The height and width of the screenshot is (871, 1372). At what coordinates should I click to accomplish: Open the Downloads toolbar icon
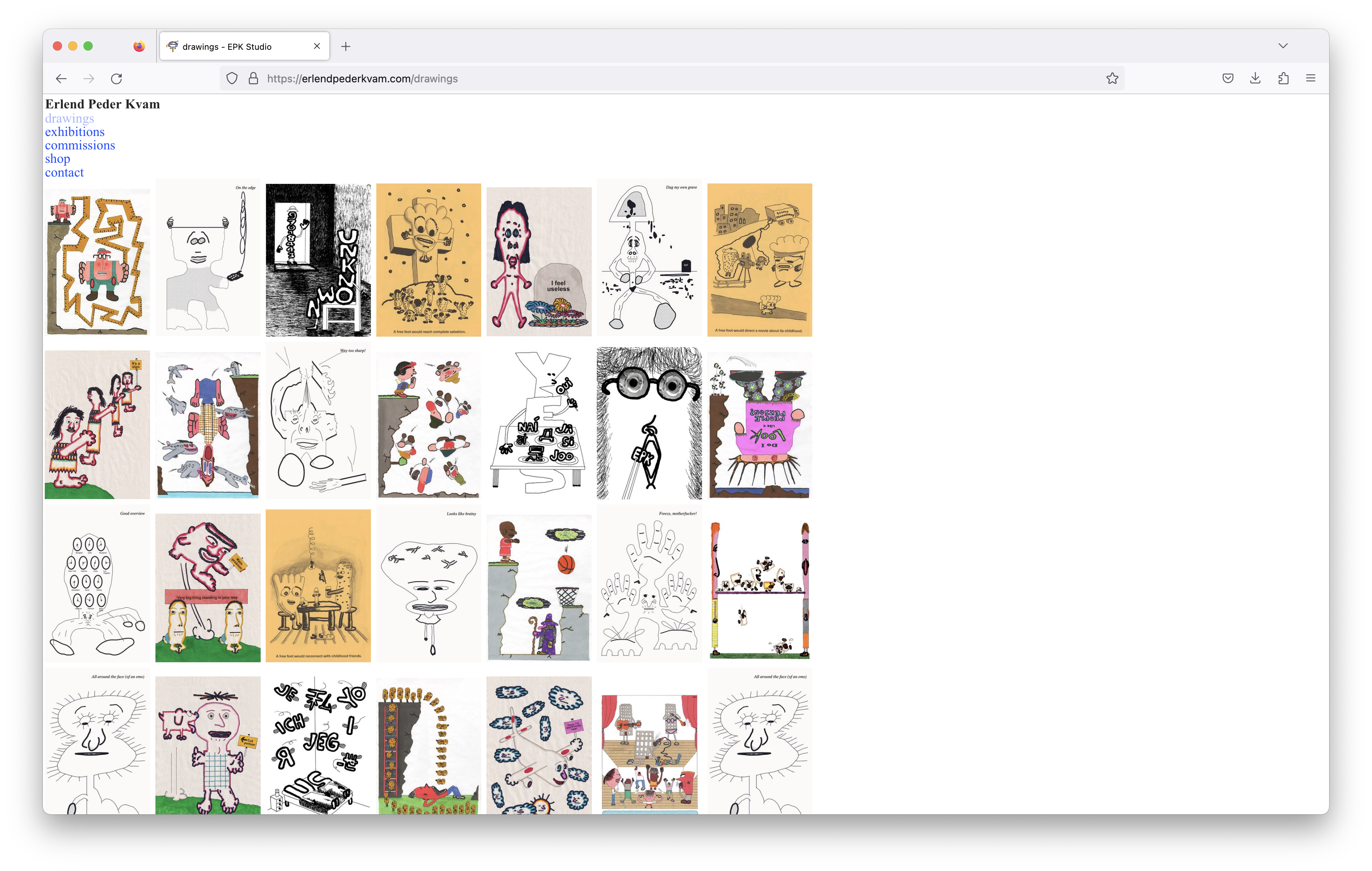(x=1255, y=79)
